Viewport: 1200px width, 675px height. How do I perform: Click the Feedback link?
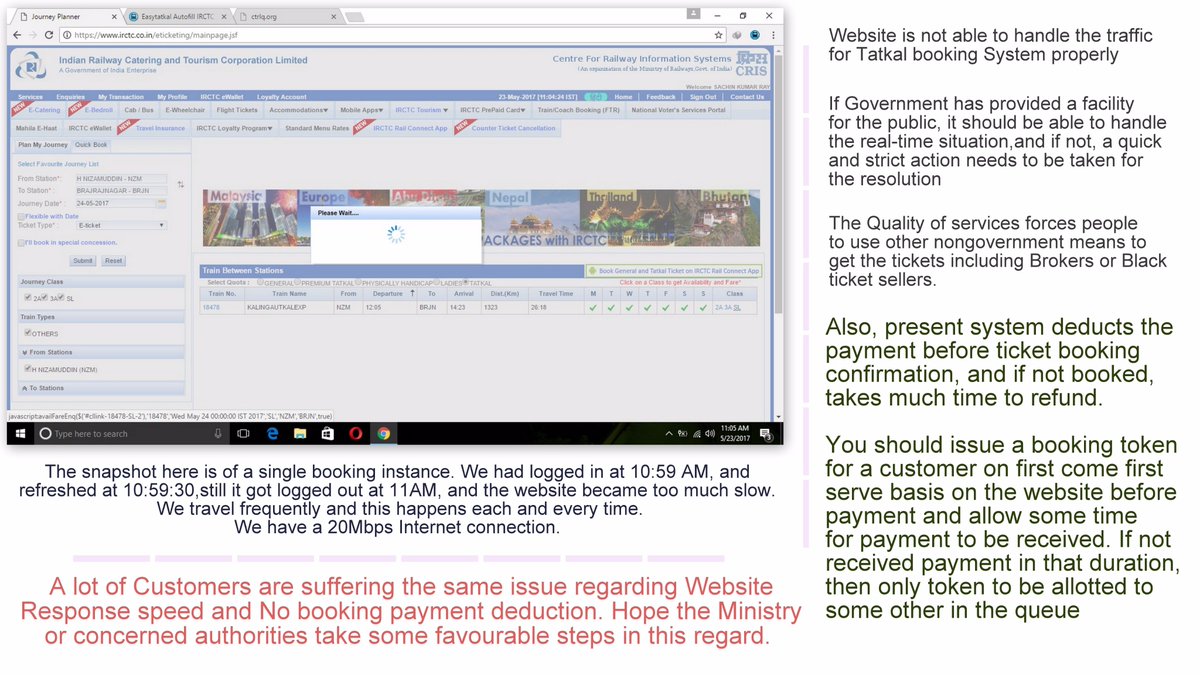pos(661,97)
